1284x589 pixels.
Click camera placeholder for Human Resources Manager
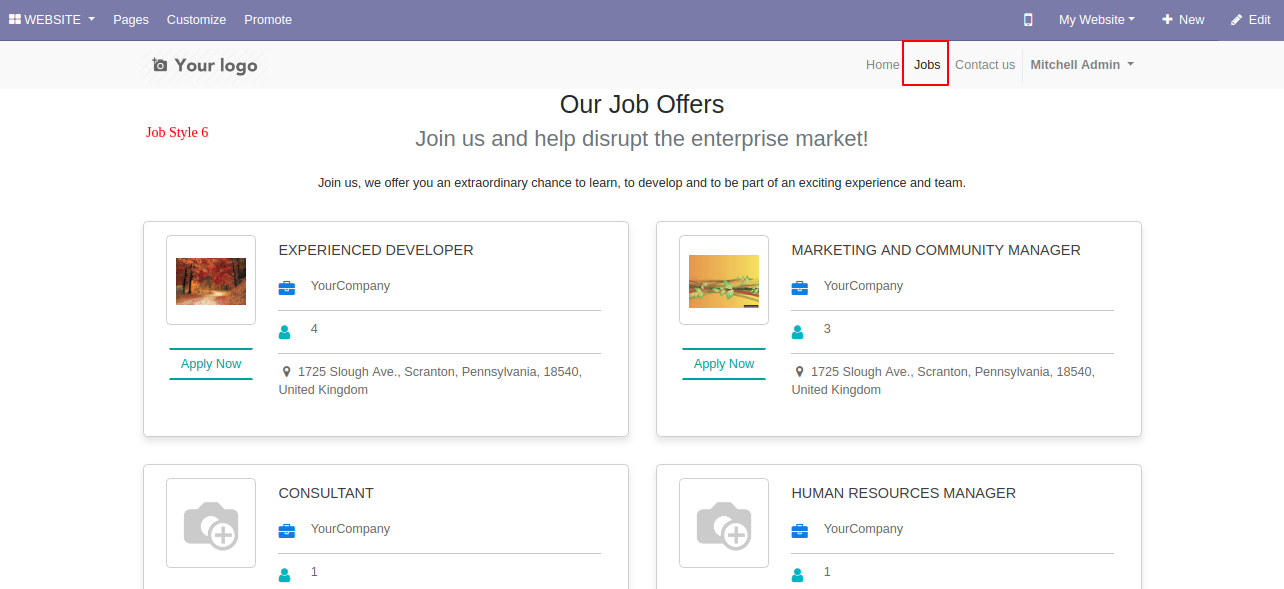[x=724, y=524]
